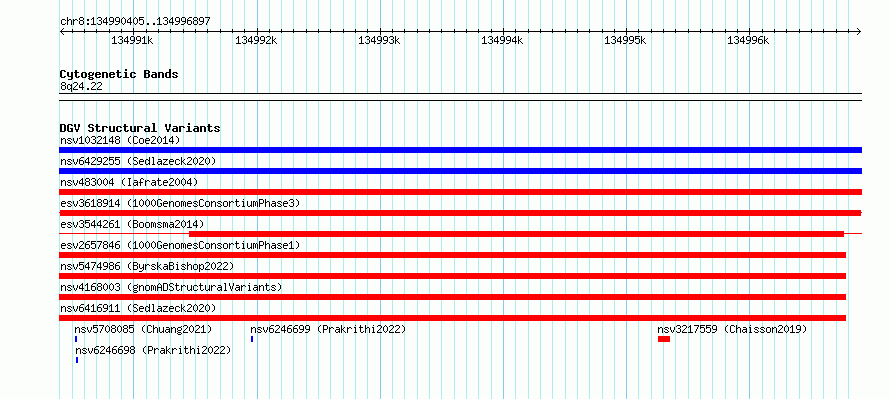This screenshot has width=890, height=399.
Task: Open the nsv6246698 (Prakrithi2022) label
Action: (x=154, y=350)
